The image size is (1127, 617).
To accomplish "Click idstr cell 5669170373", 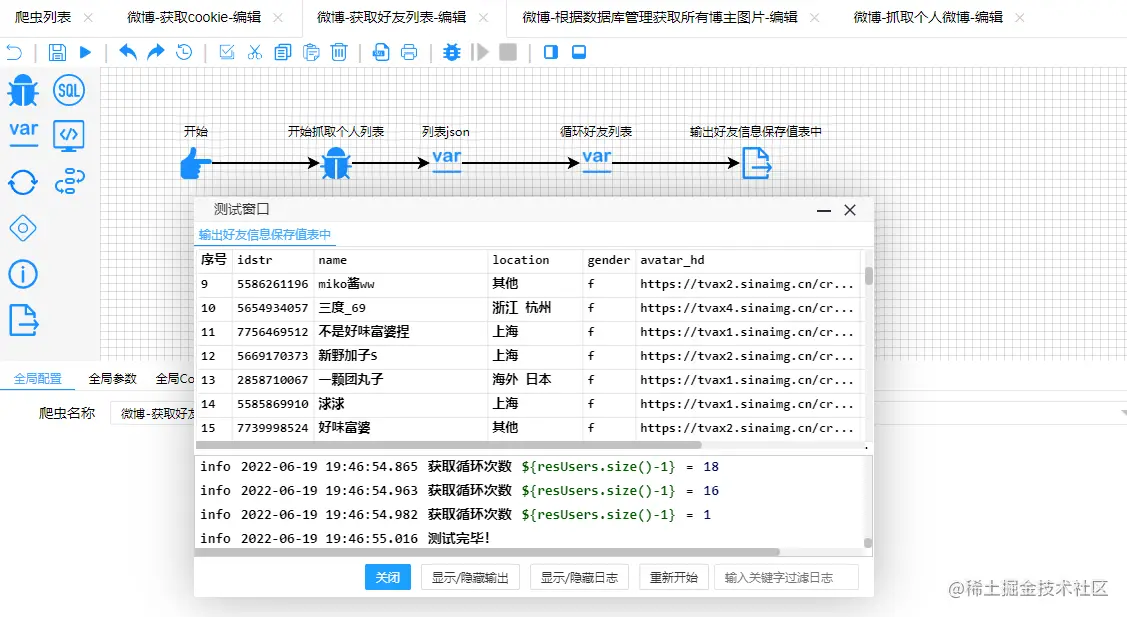I will pos(272,356).
